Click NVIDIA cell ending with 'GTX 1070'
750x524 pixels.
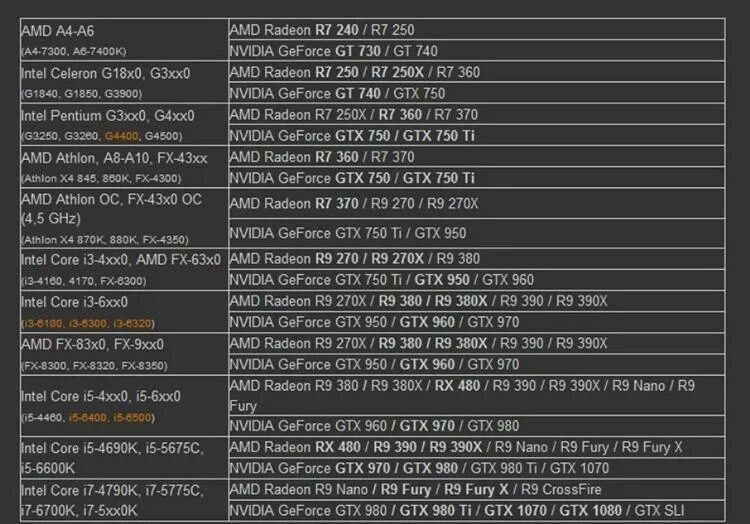477,468
